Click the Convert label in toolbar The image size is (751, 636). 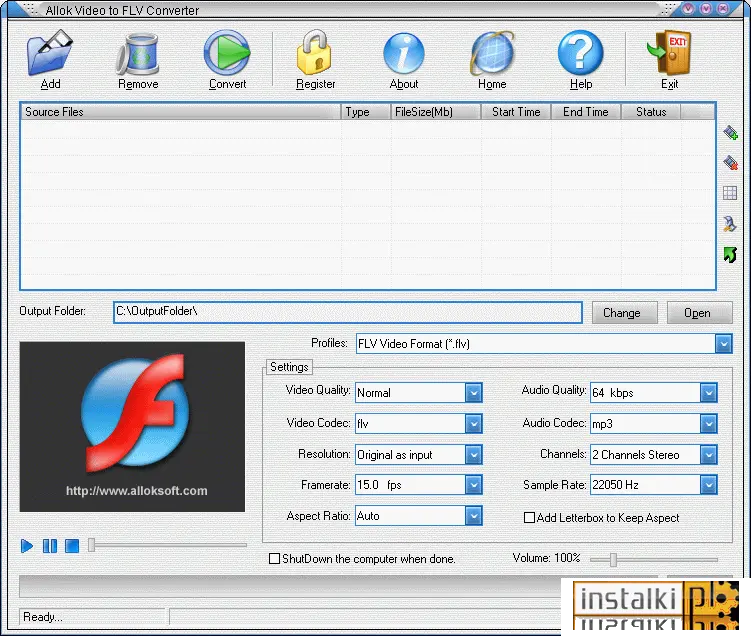click(x=228, y=84)
